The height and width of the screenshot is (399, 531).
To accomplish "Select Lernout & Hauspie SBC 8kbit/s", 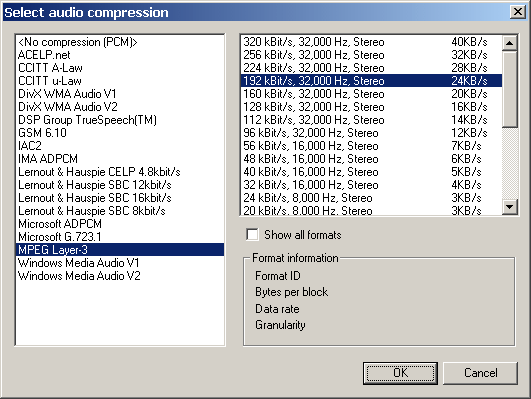I will (x=120, y=211).
